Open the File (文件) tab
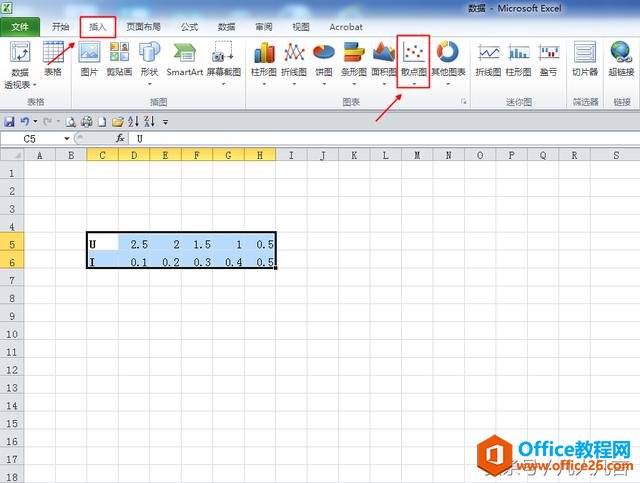The image size is (640, 483). point(20,27)
